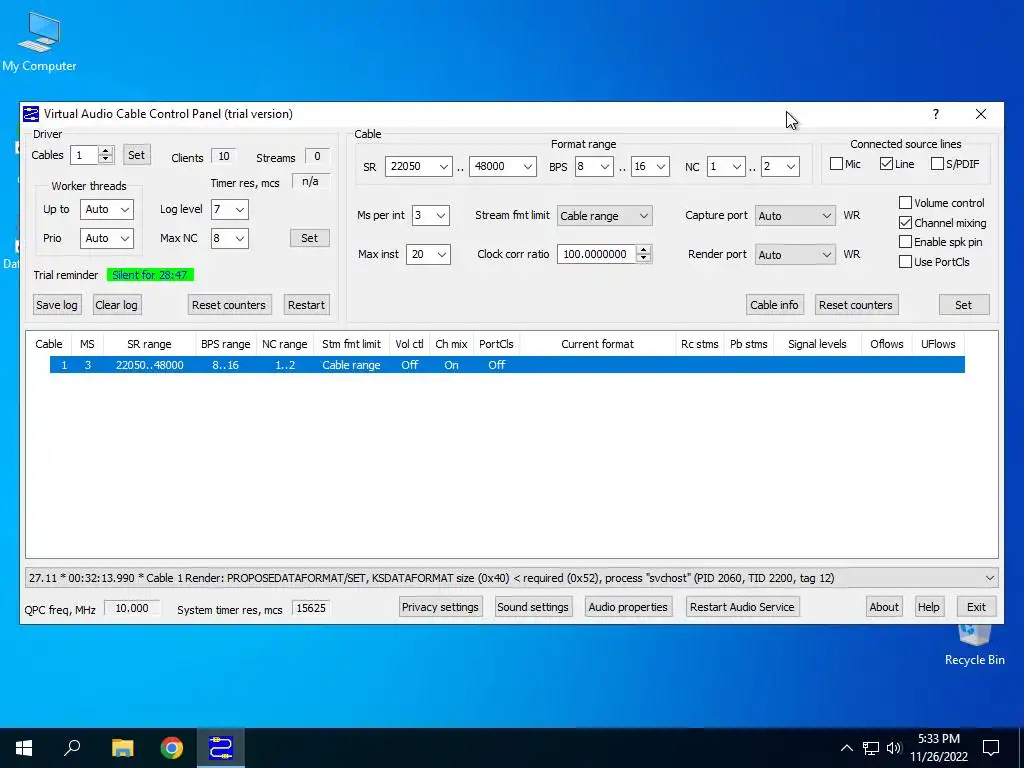The height and width of the screenshot is (768, 1024).
Task: Click the Restart button
Action: (x=306, y=305)
